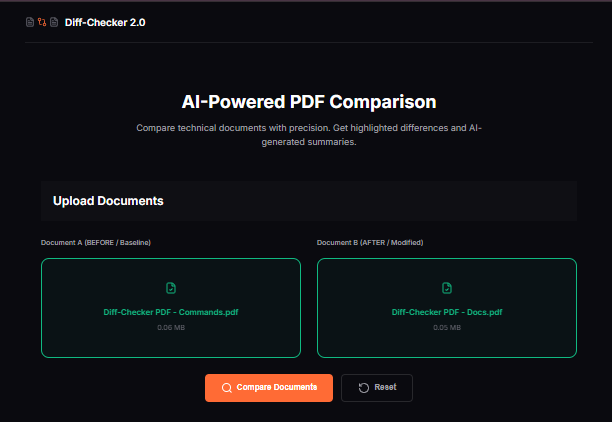Click the Upload Documents section header
Screen dimensions: 612x422
(108, 201)
